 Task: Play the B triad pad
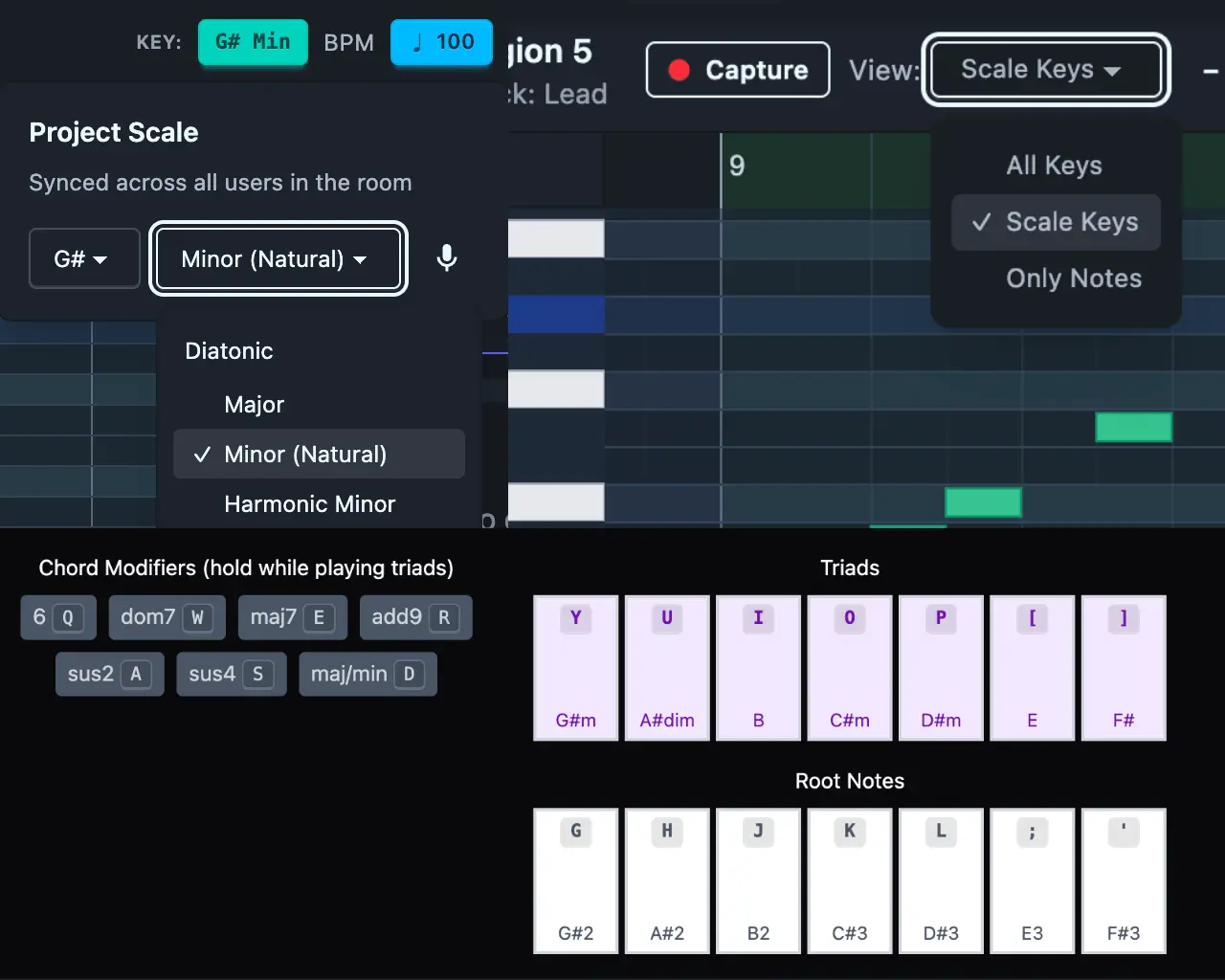tap(758, 668)
